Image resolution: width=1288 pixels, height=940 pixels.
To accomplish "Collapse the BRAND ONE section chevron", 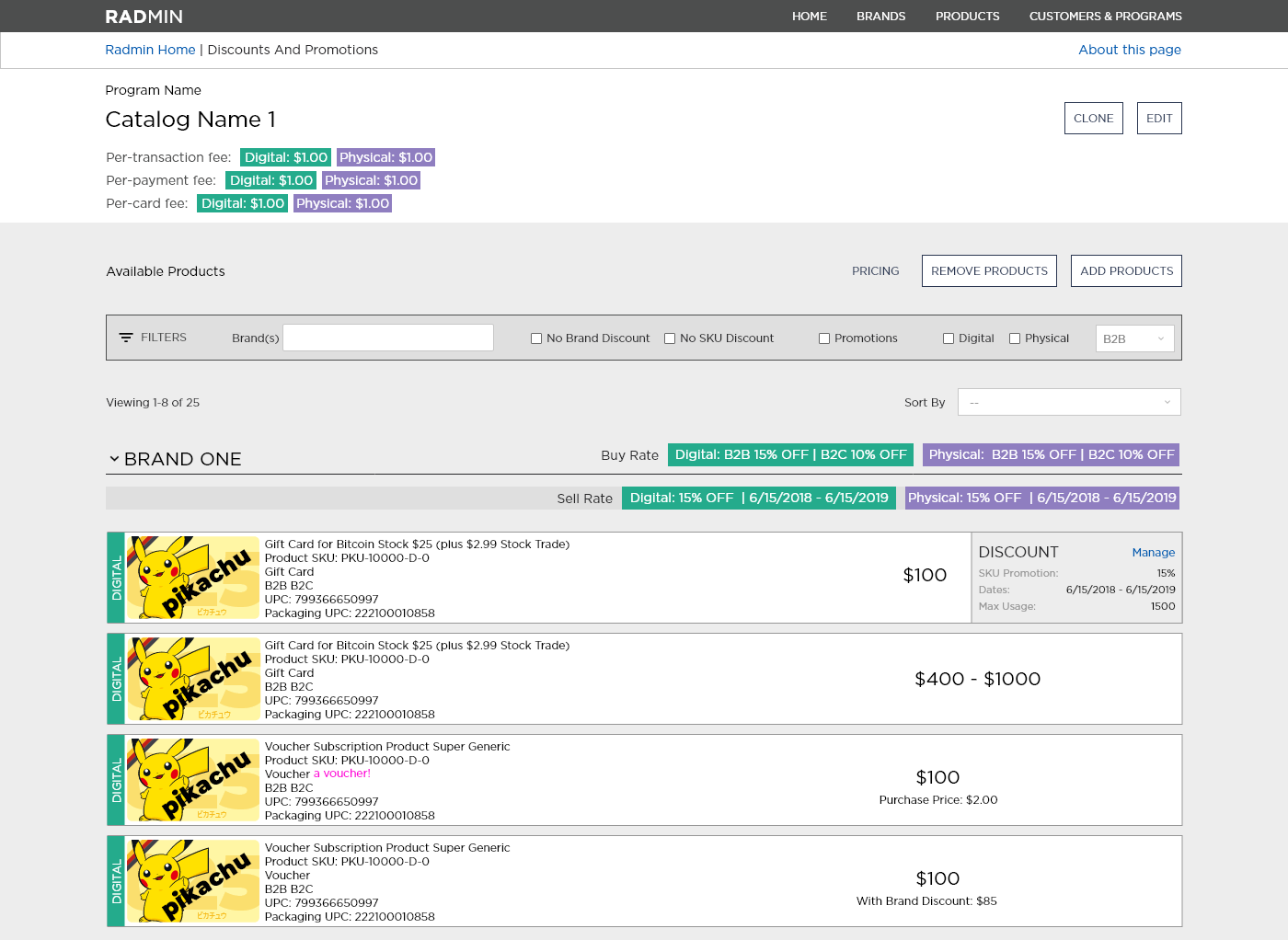I will pyautogui.click(x=114, y=459).
